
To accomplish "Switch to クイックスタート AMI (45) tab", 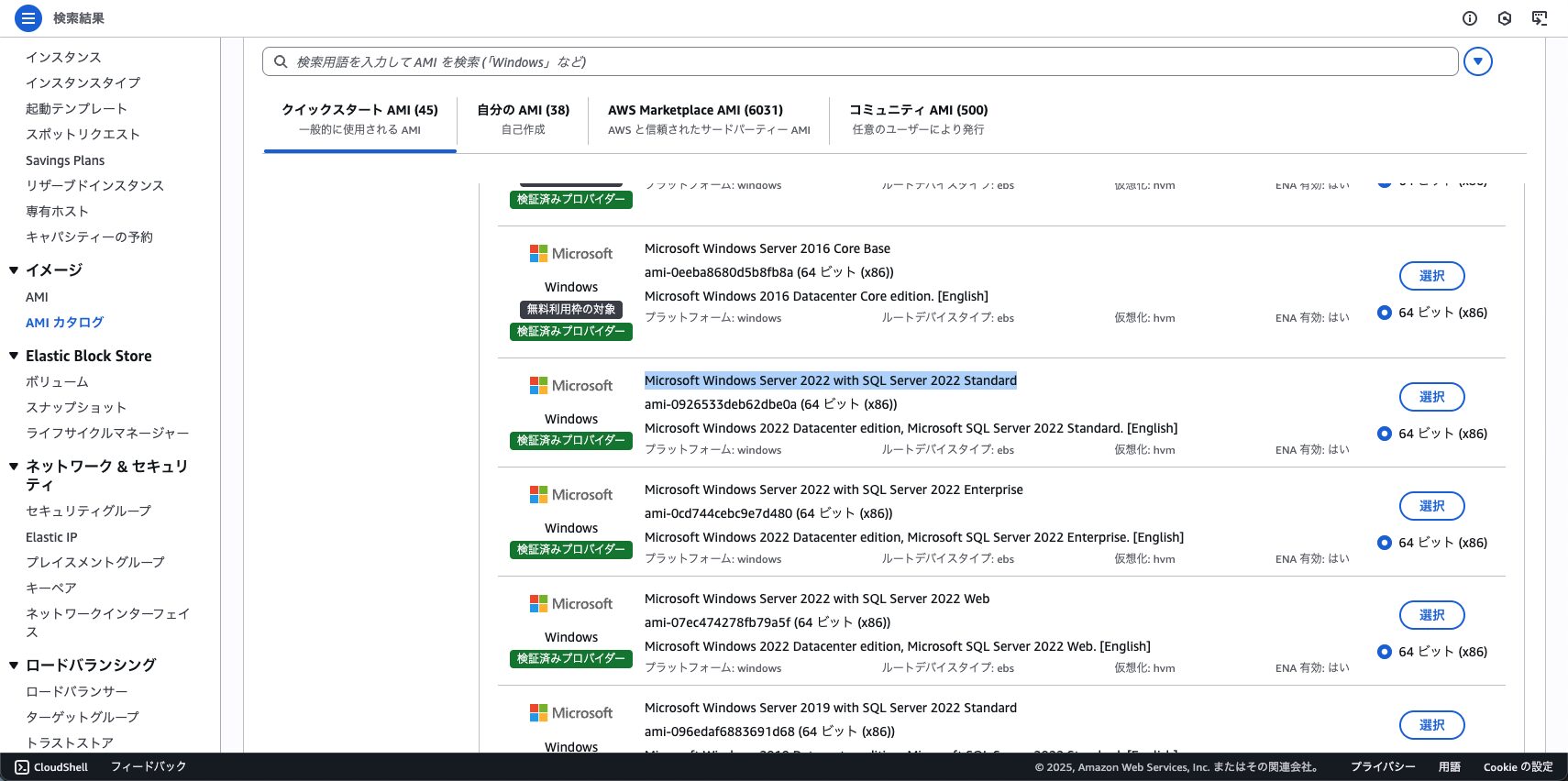I will [x=359, y=119].
